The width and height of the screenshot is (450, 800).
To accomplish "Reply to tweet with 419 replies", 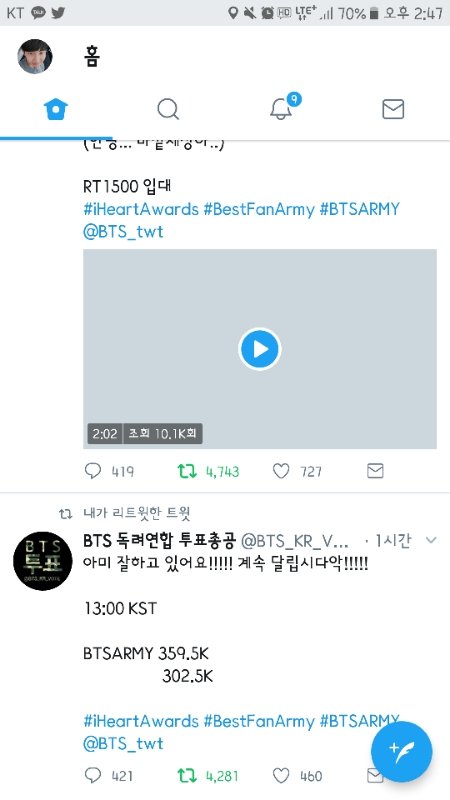I will point(93,470).
